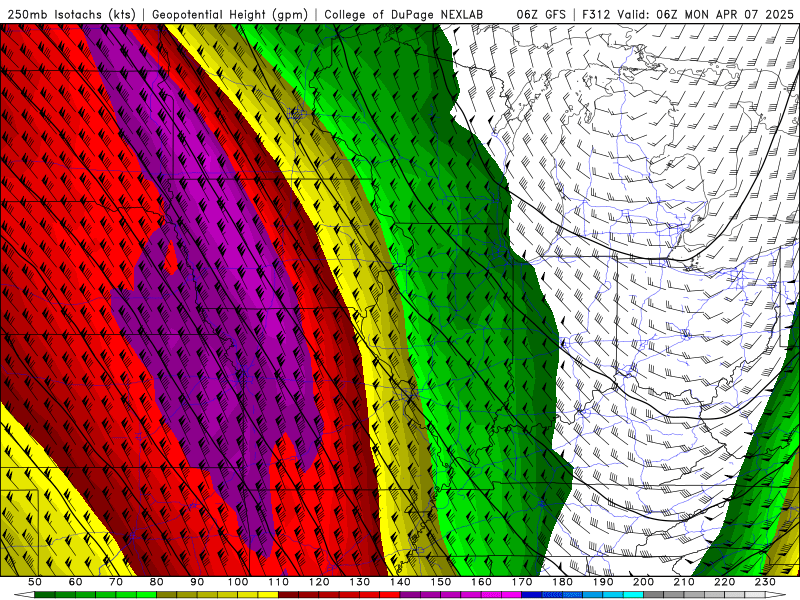Screen dimensions: 800x600
Task: Click the 200 kts scale label
Action: coord(643,582)
